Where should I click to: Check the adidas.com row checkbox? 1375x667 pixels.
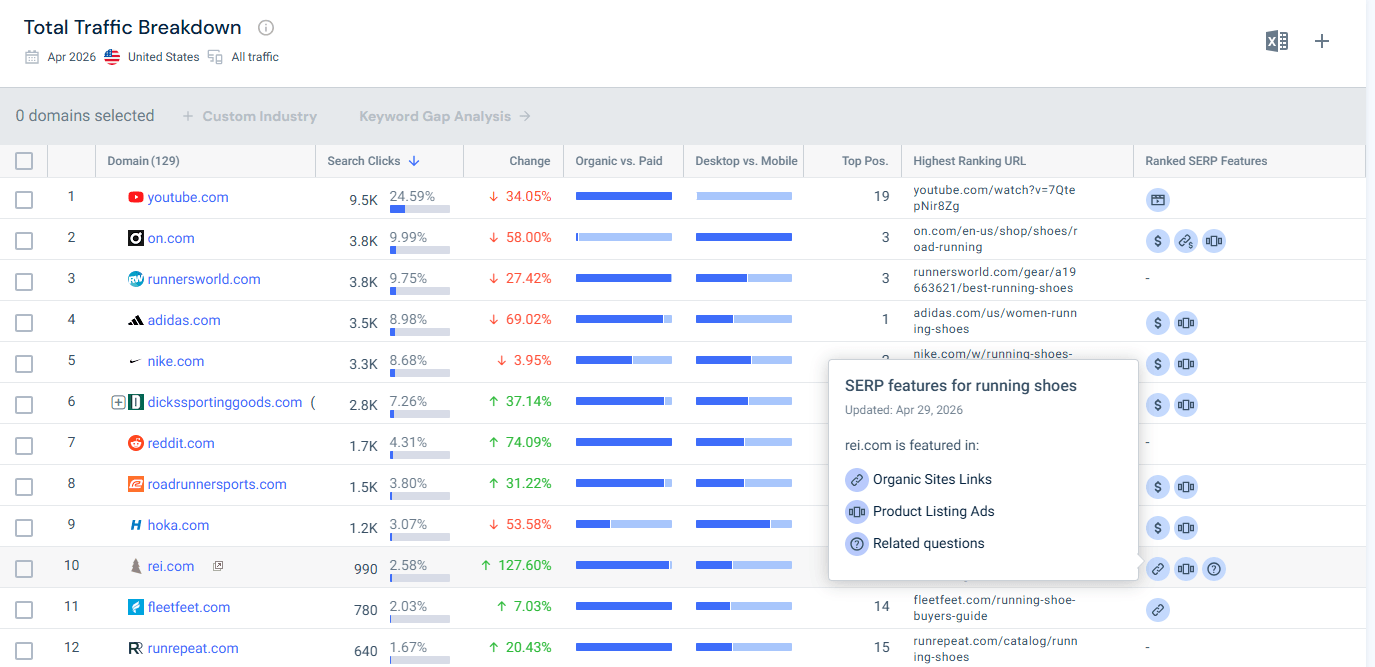pos(24,323)
